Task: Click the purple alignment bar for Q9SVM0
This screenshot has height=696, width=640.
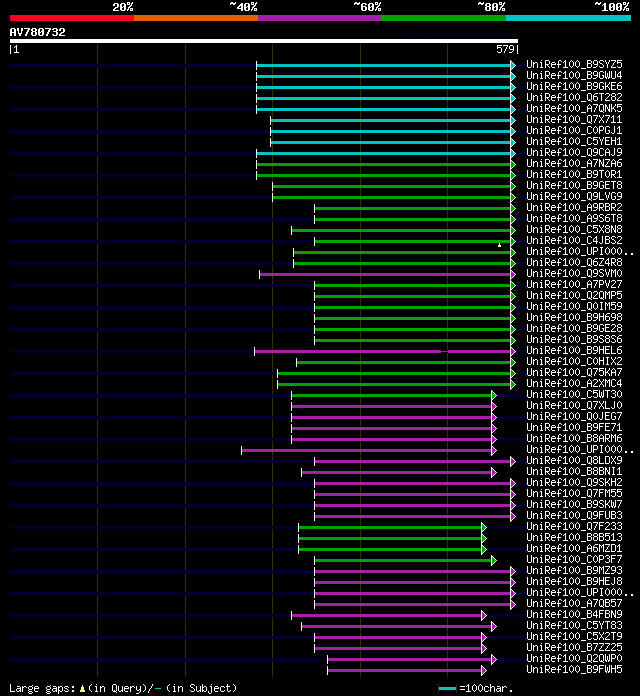Action: [385, 275]
